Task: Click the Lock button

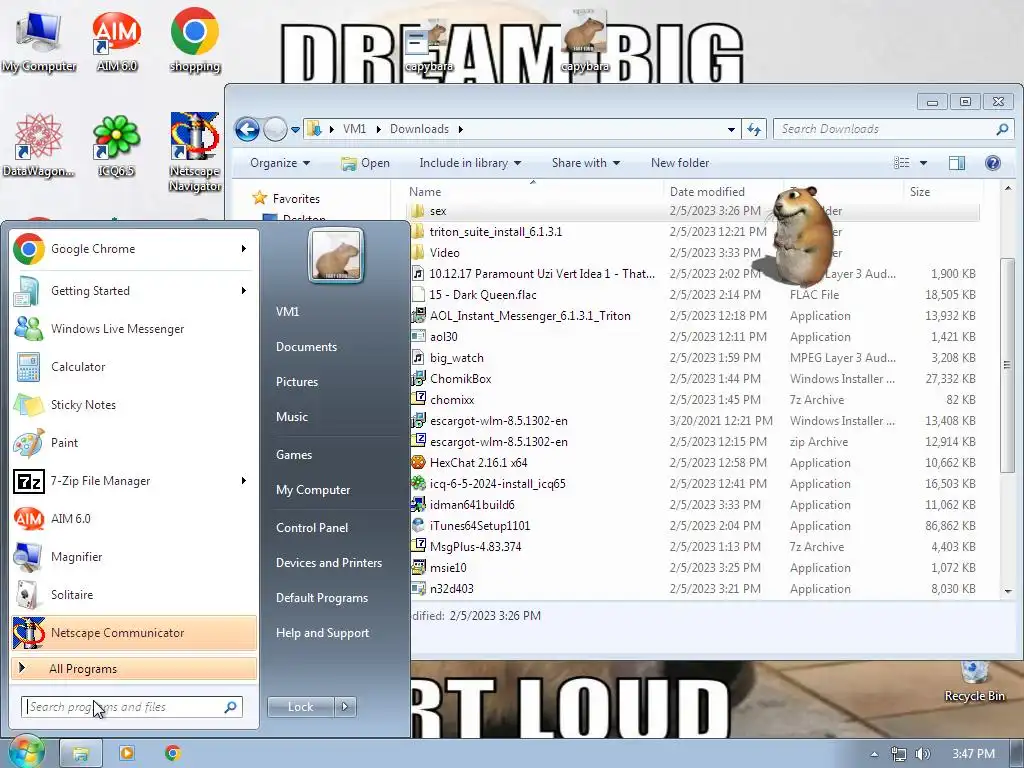Action: pyautogui.click(x=300, y=707)
